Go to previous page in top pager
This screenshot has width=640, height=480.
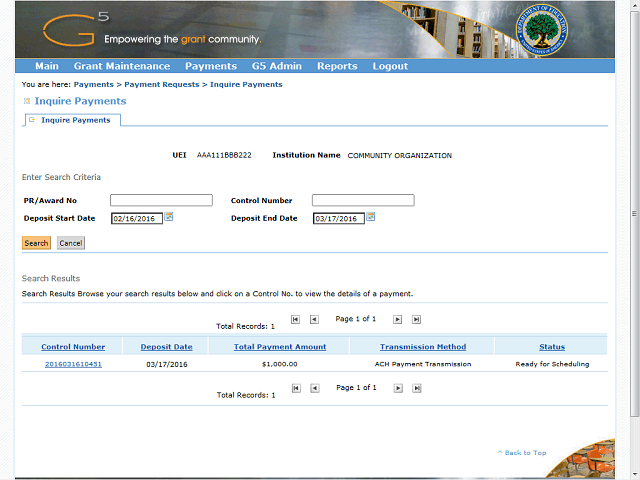(x=314, y=319)
